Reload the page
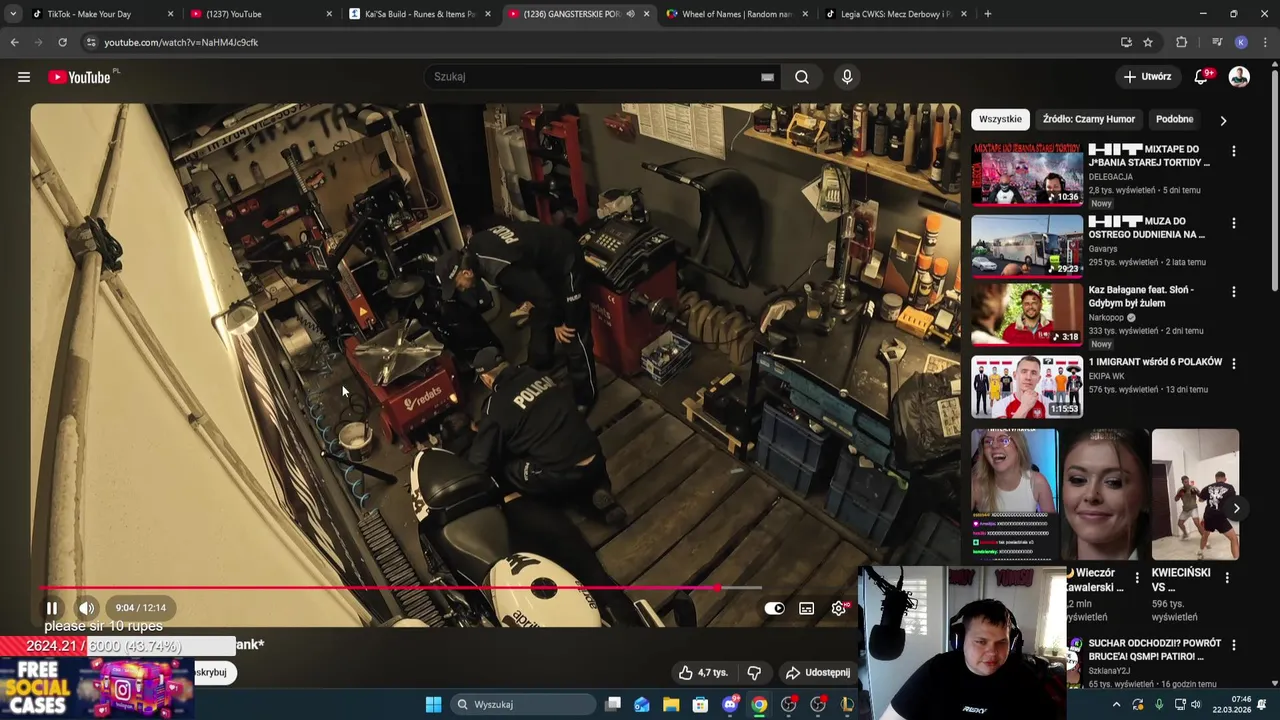The height and width of the screenshot is (720, 1280). click(62, 42)
